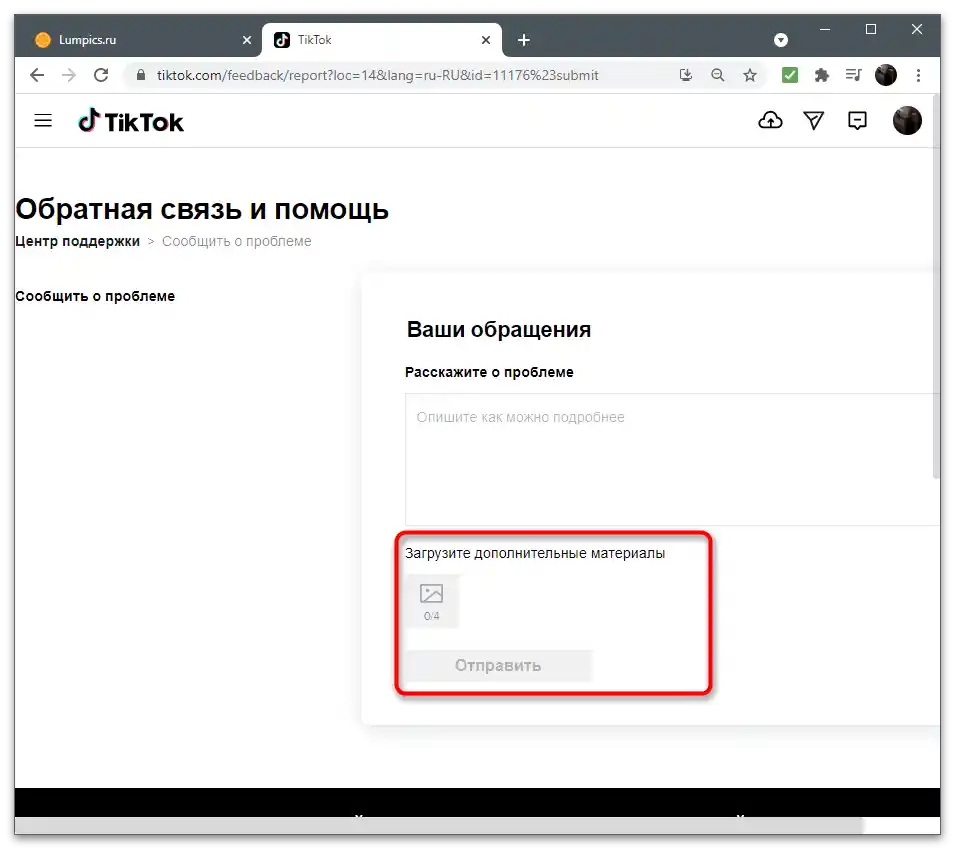Install app icon in address bar

(x=686, y=75)
